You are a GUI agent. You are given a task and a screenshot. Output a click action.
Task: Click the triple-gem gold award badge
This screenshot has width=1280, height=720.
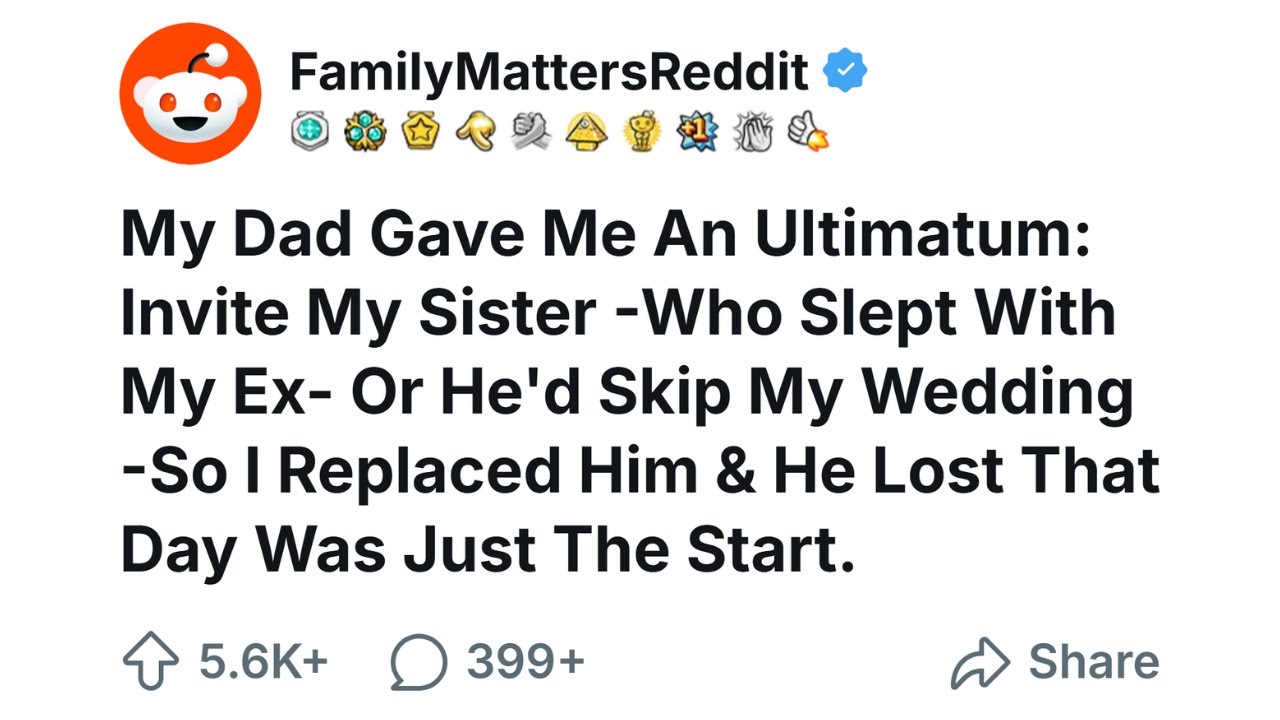[364, 131]
